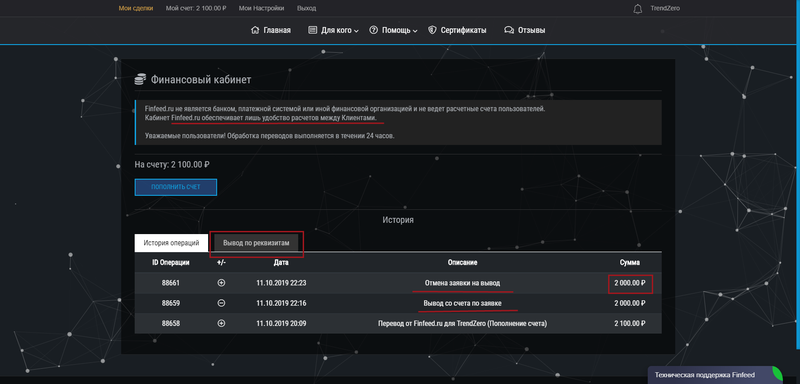Go to Главная page
The width and height of the screenshot is (800, 384).
277,30
